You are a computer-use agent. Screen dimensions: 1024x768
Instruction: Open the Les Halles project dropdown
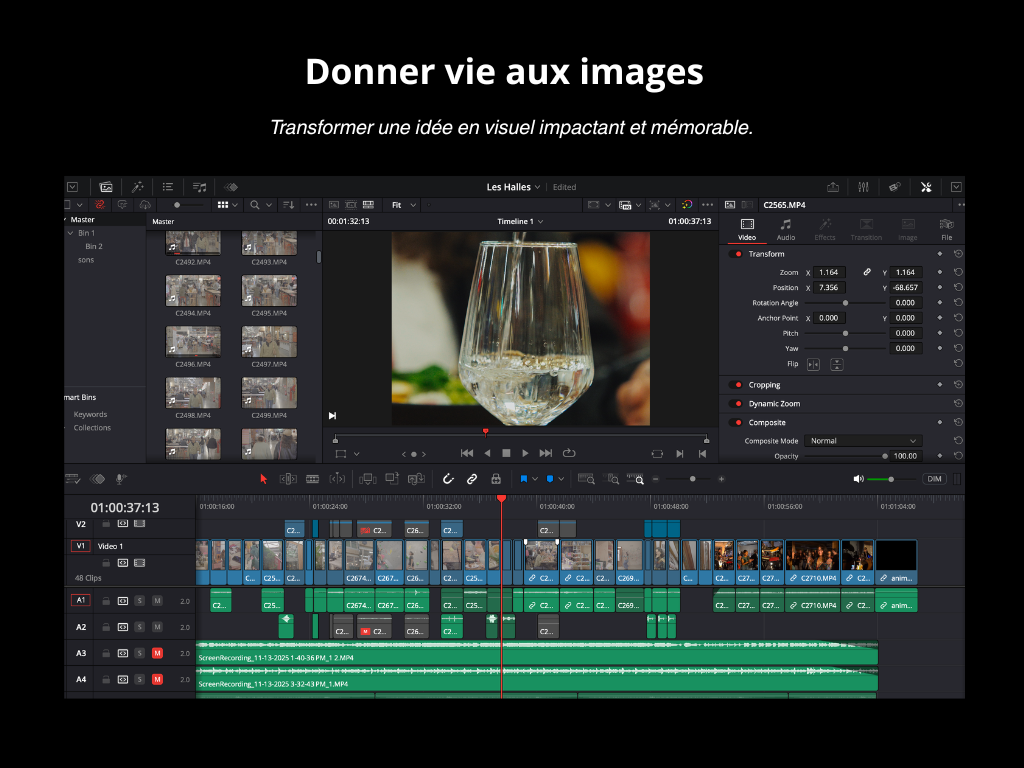click(513, 187)
